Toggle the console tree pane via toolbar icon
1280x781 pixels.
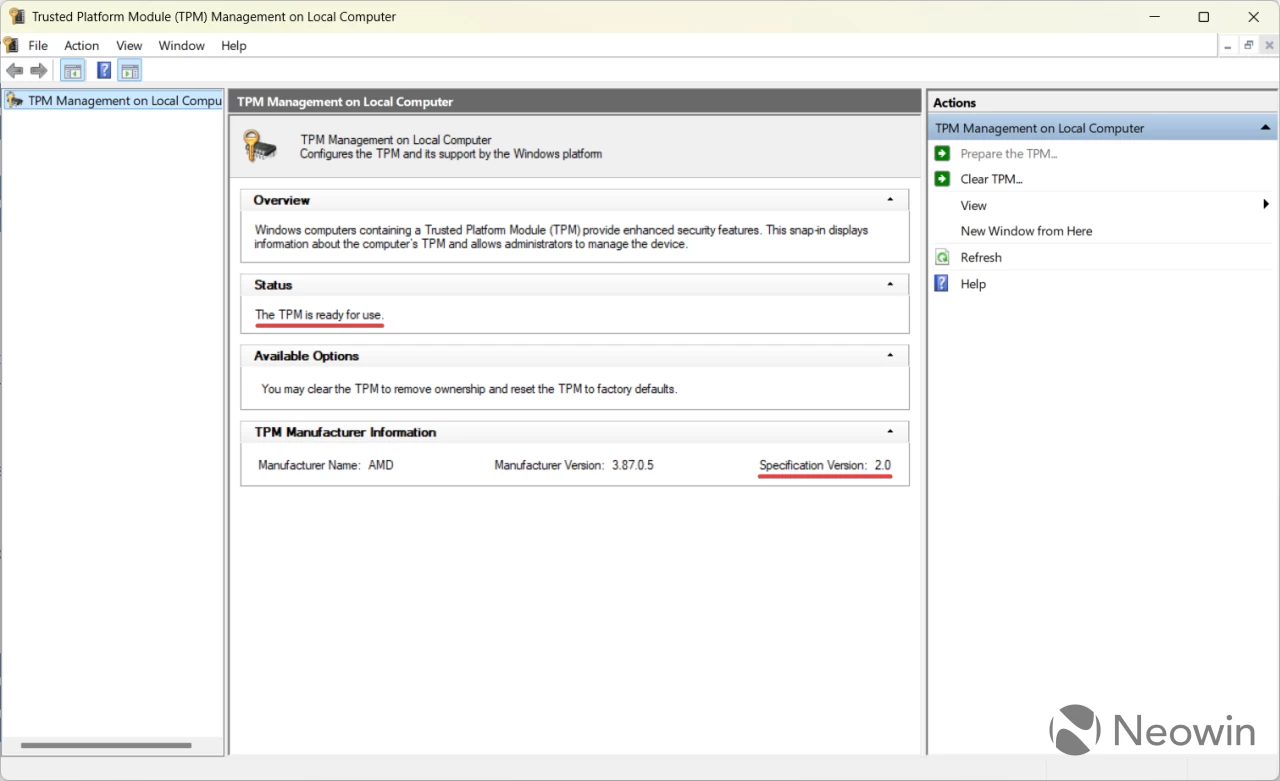tap(72, 70)
